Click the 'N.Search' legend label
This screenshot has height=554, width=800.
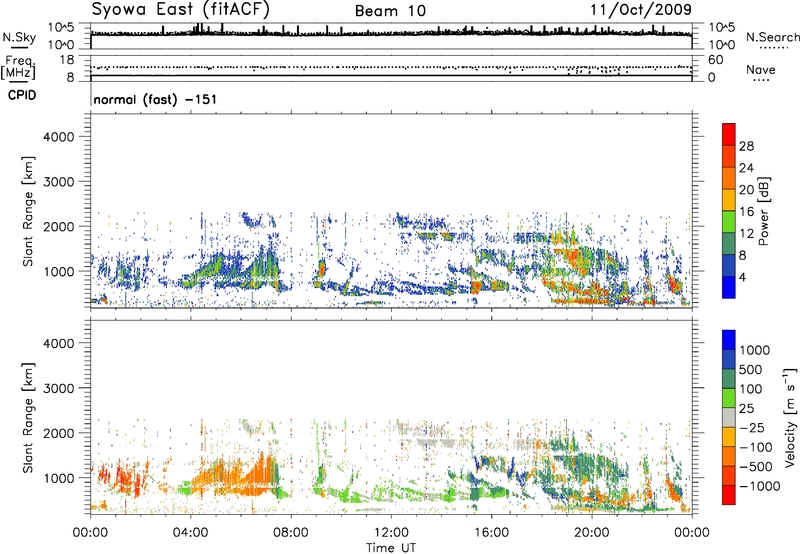point(772,37)
